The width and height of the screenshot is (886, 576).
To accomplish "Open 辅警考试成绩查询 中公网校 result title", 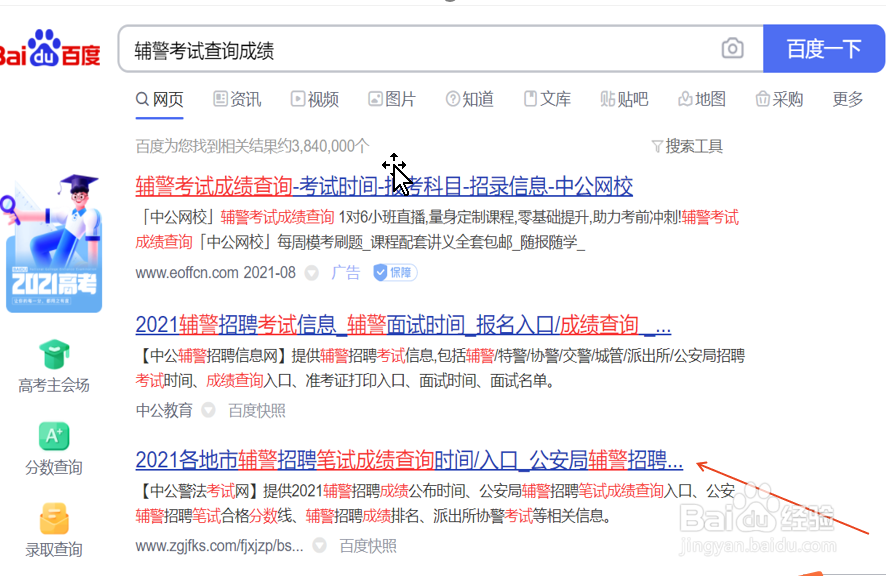I will (384, 186).
